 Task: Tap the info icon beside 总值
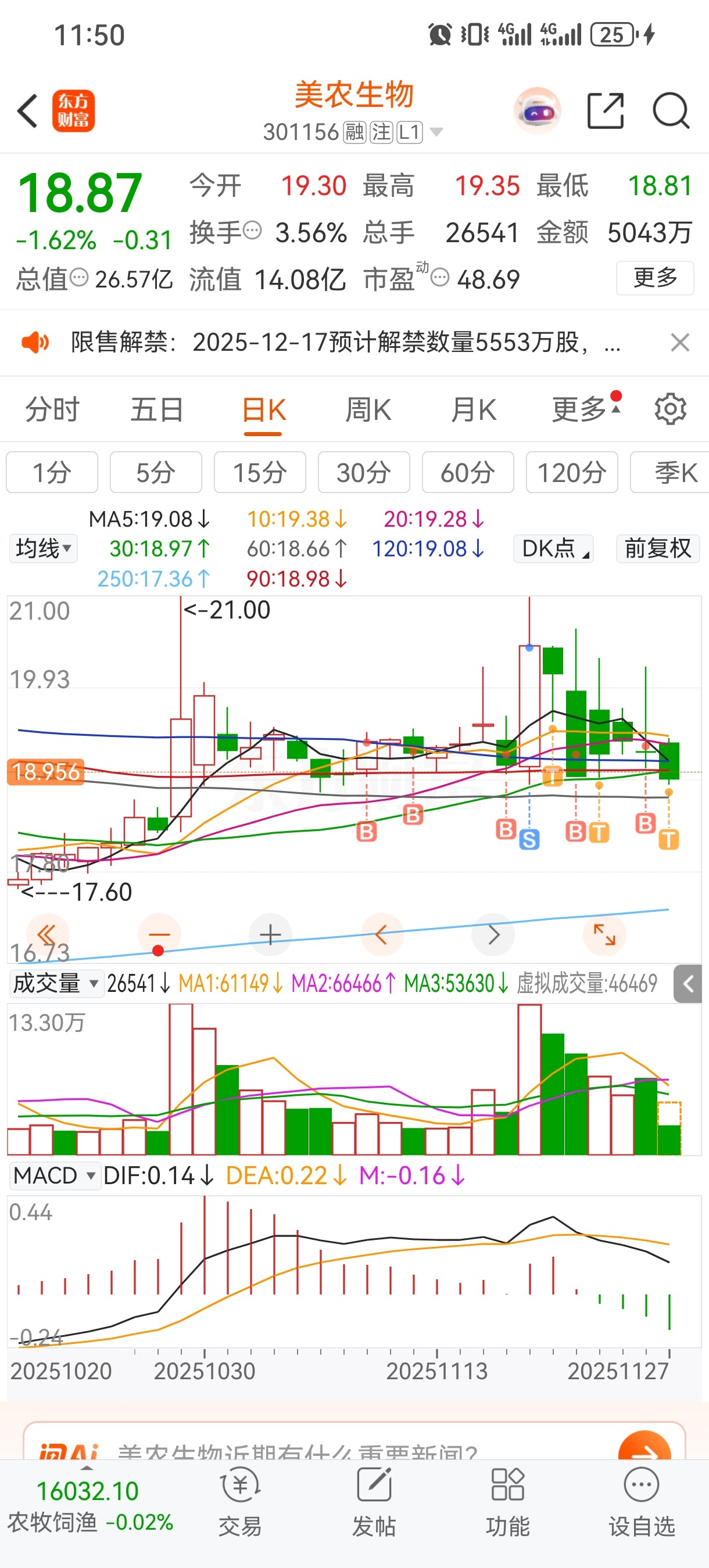click(79, 278)
